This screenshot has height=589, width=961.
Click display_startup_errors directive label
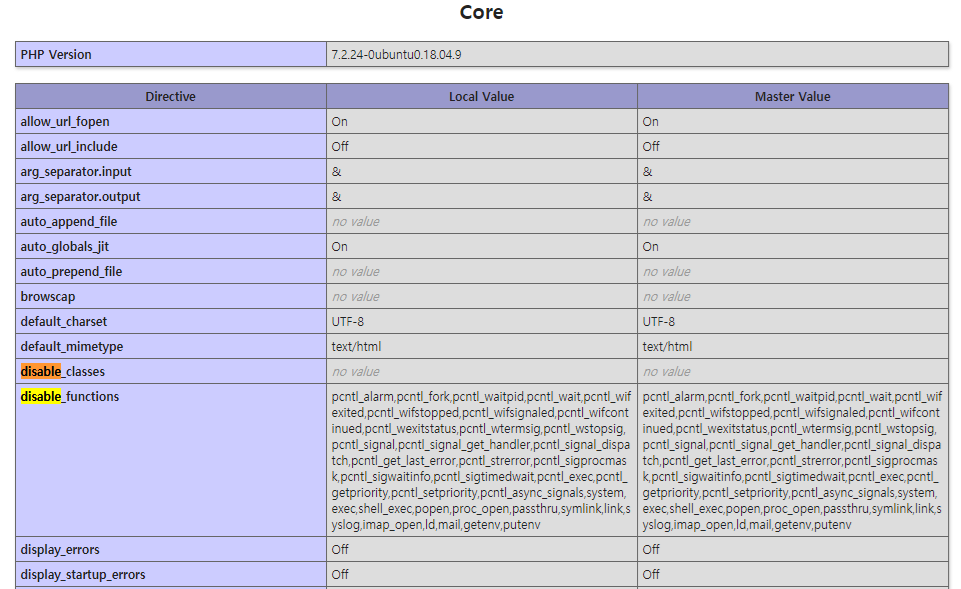tap(83, 575)
